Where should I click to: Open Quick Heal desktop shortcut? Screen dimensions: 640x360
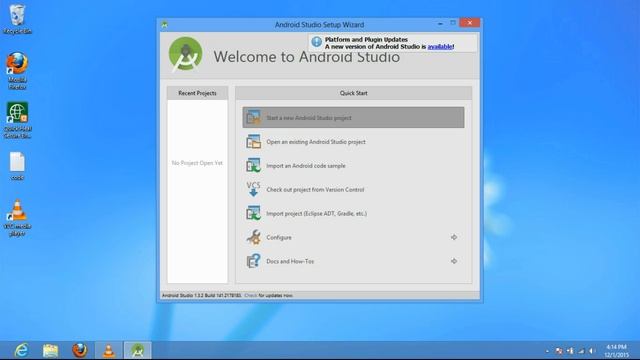[17, 120]
